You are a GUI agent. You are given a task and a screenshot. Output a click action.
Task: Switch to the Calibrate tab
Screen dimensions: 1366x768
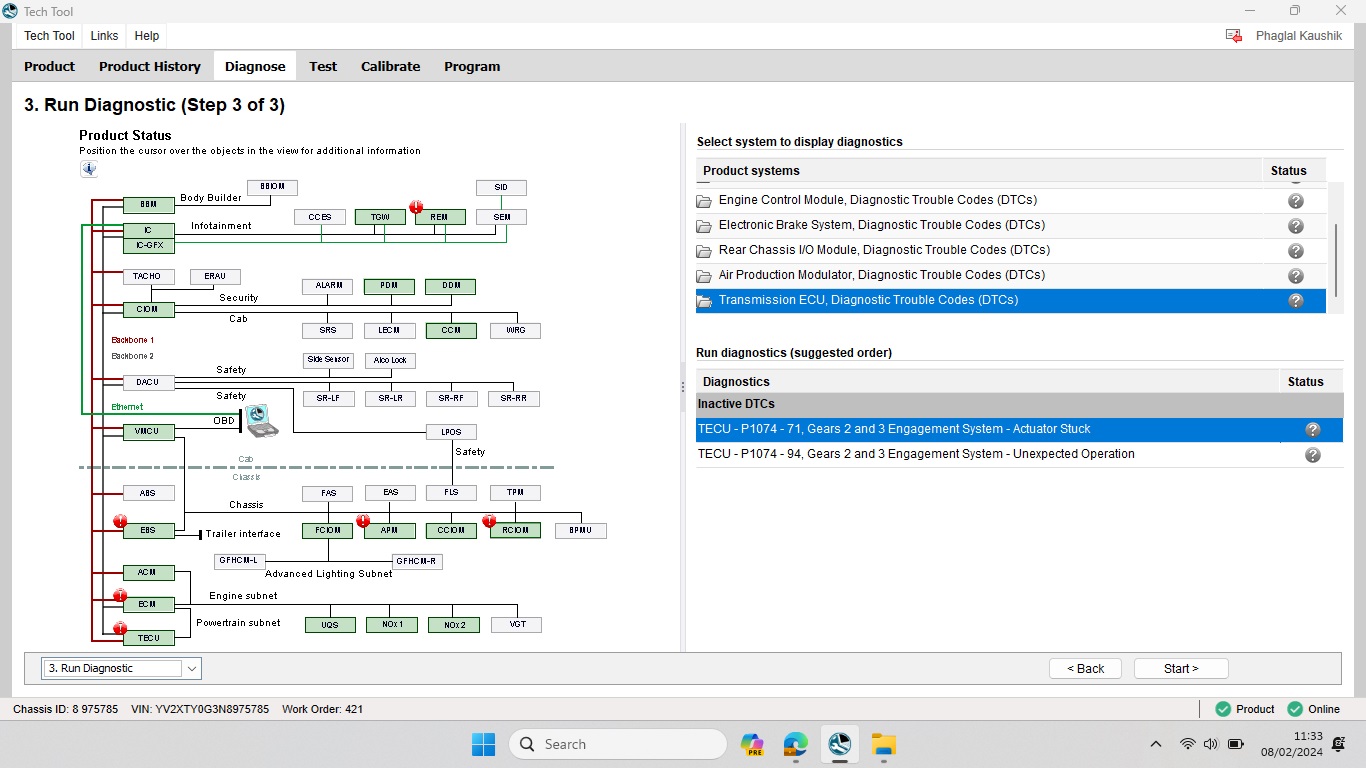390,67
